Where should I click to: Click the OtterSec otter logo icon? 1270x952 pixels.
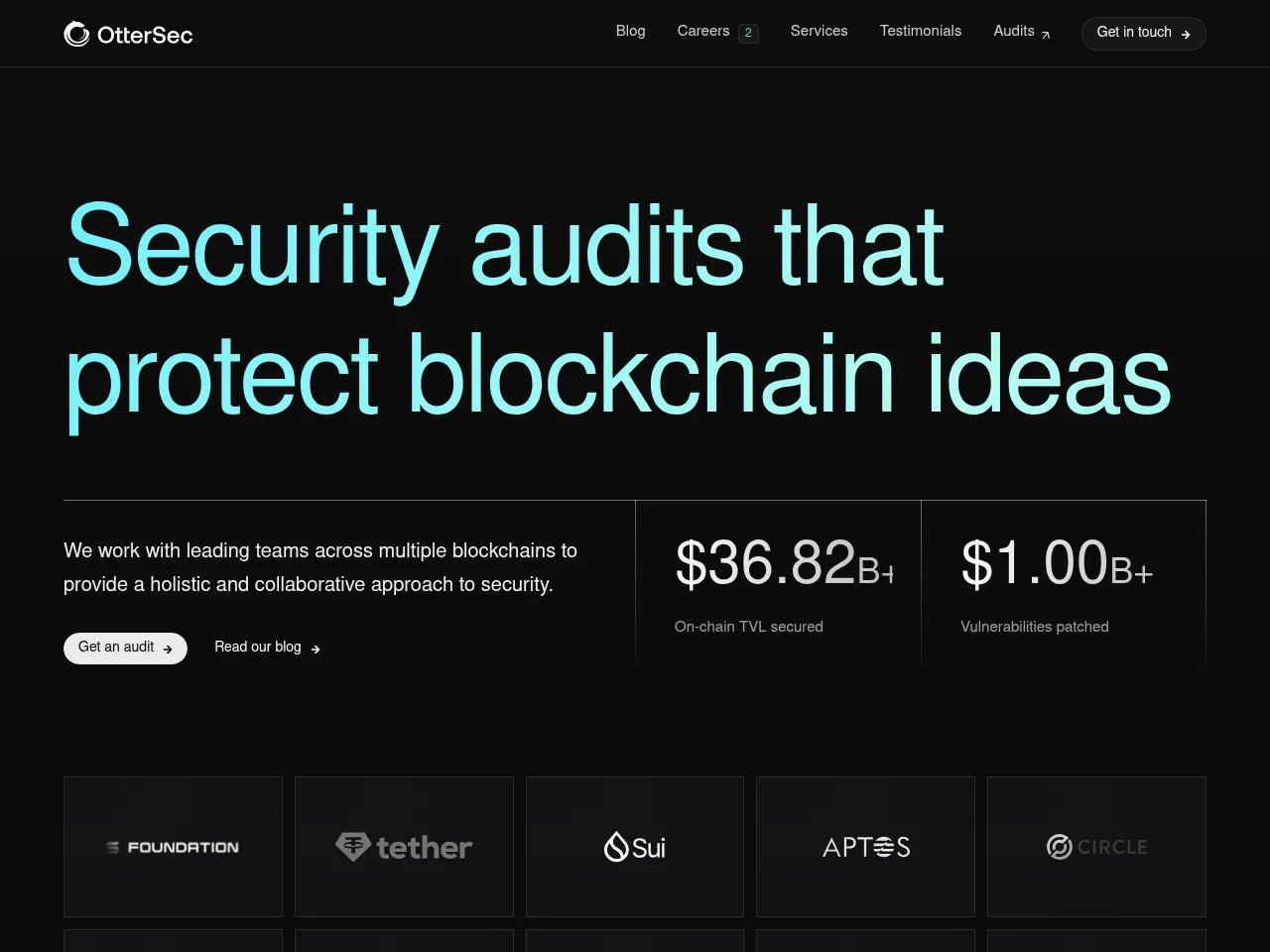tap(75, 33)
